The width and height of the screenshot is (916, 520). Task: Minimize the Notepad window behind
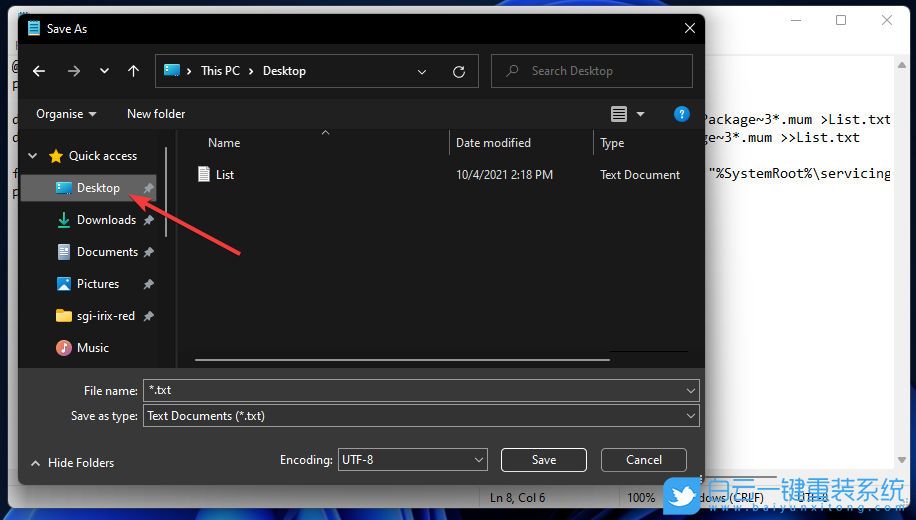coord(796,20)
